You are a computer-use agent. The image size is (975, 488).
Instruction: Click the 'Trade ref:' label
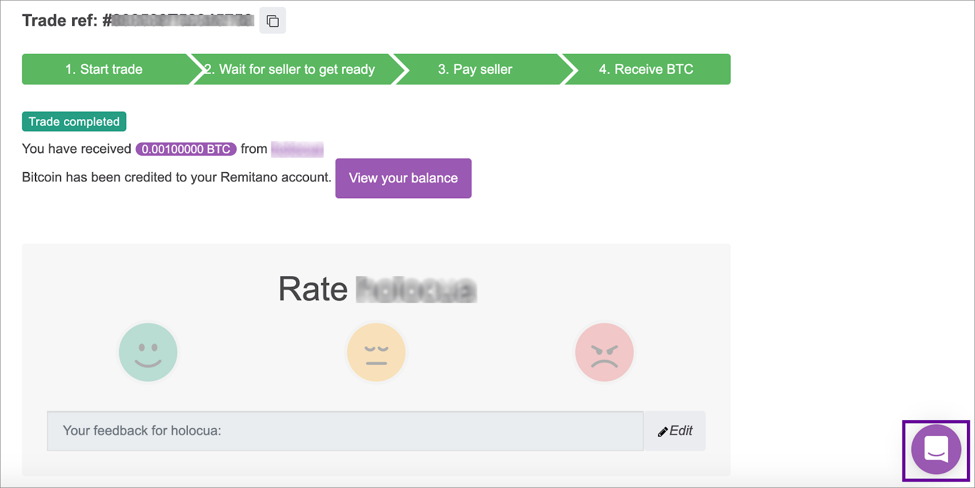tap(60, 20)
